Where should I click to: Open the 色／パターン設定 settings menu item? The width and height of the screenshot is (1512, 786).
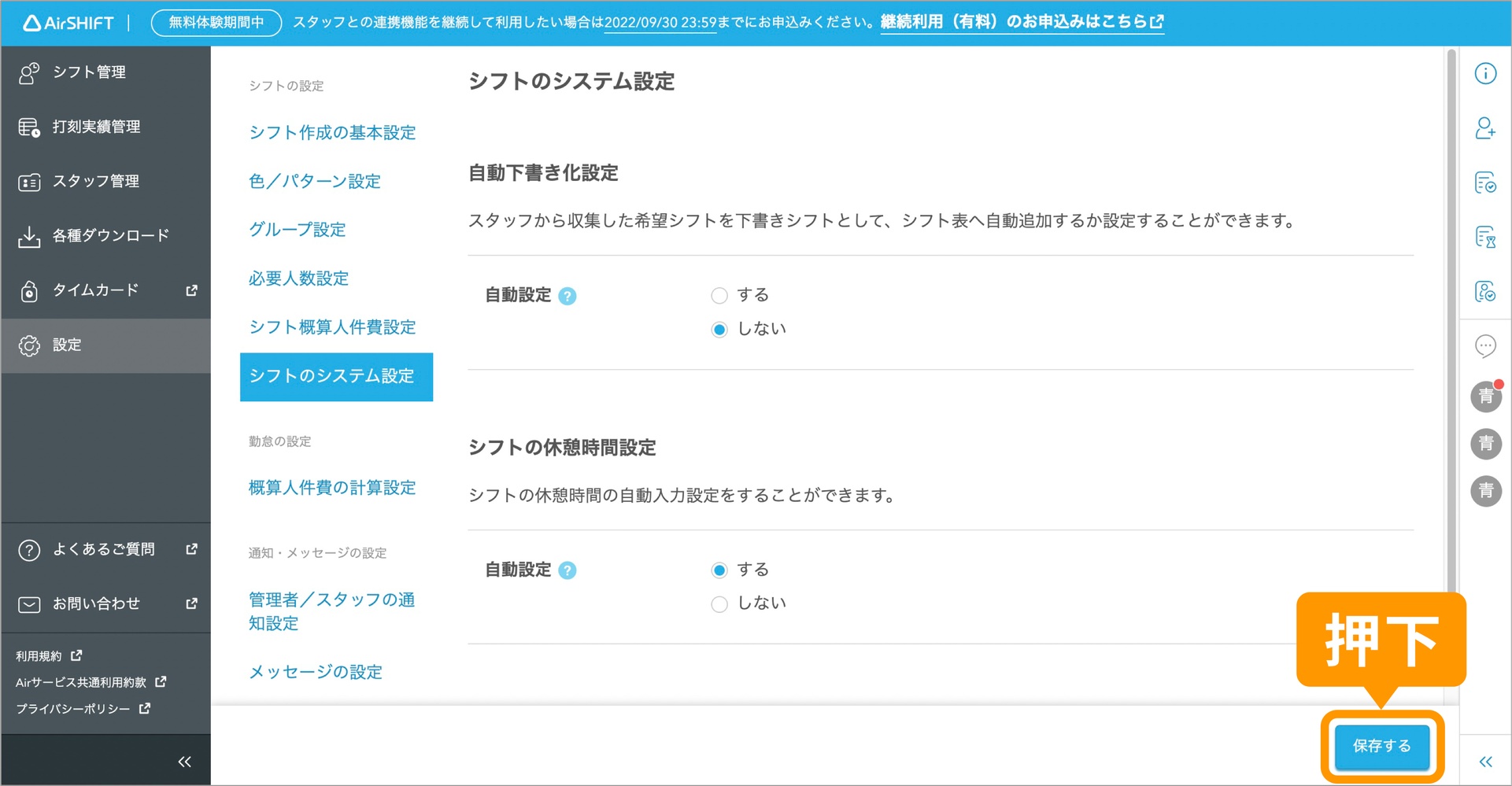(314, 180)
